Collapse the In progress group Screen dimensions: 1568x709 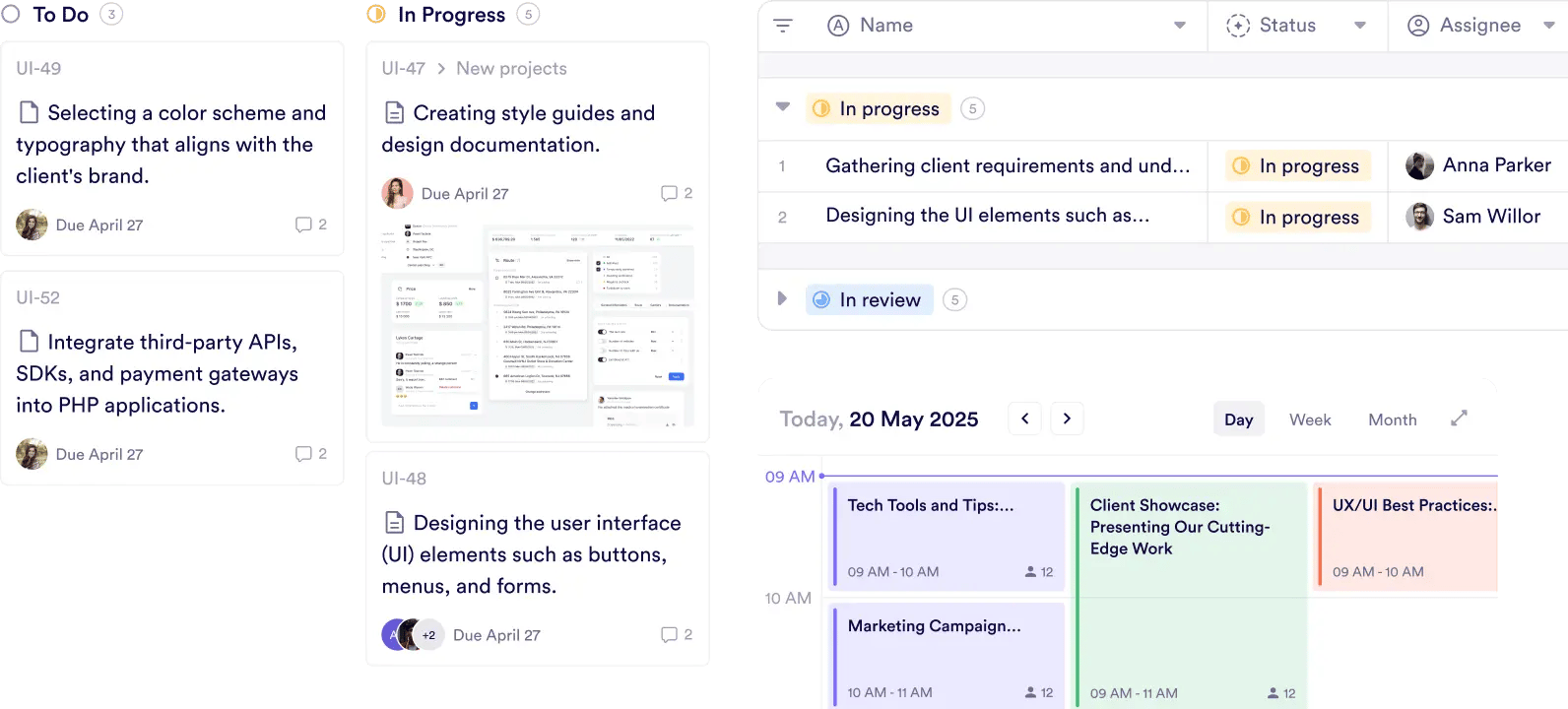click(x=783, y=107)
